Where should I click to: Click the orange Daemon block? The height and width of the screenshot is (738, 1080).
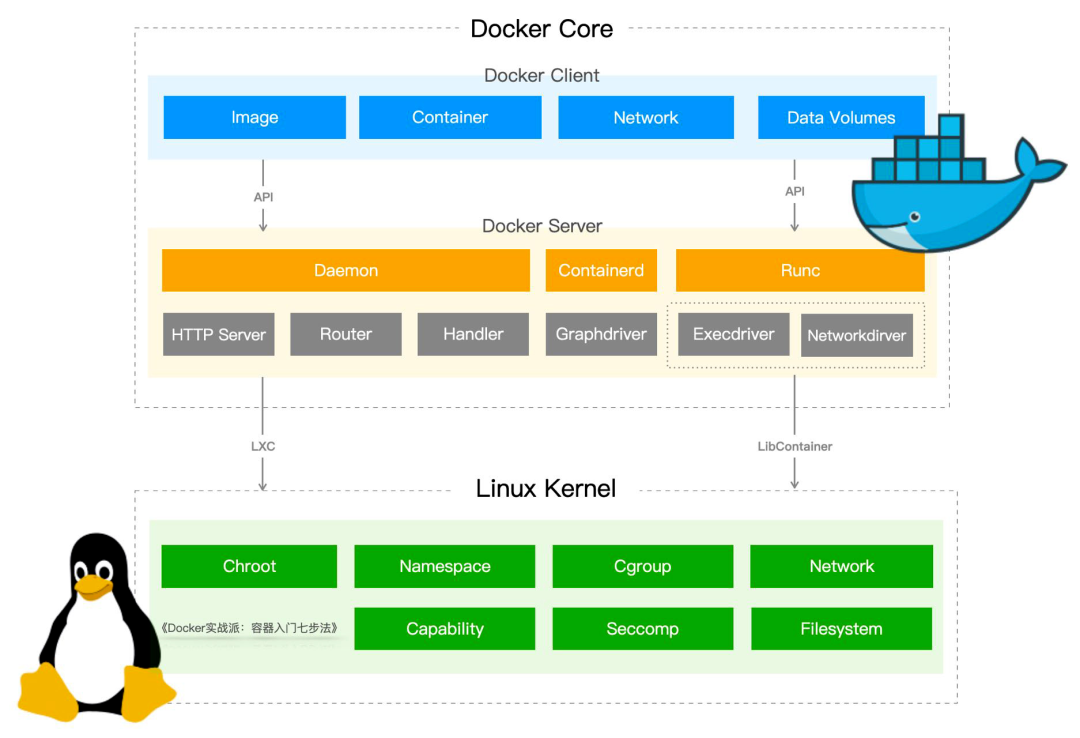pyautogui.click(x=346, y=270)
